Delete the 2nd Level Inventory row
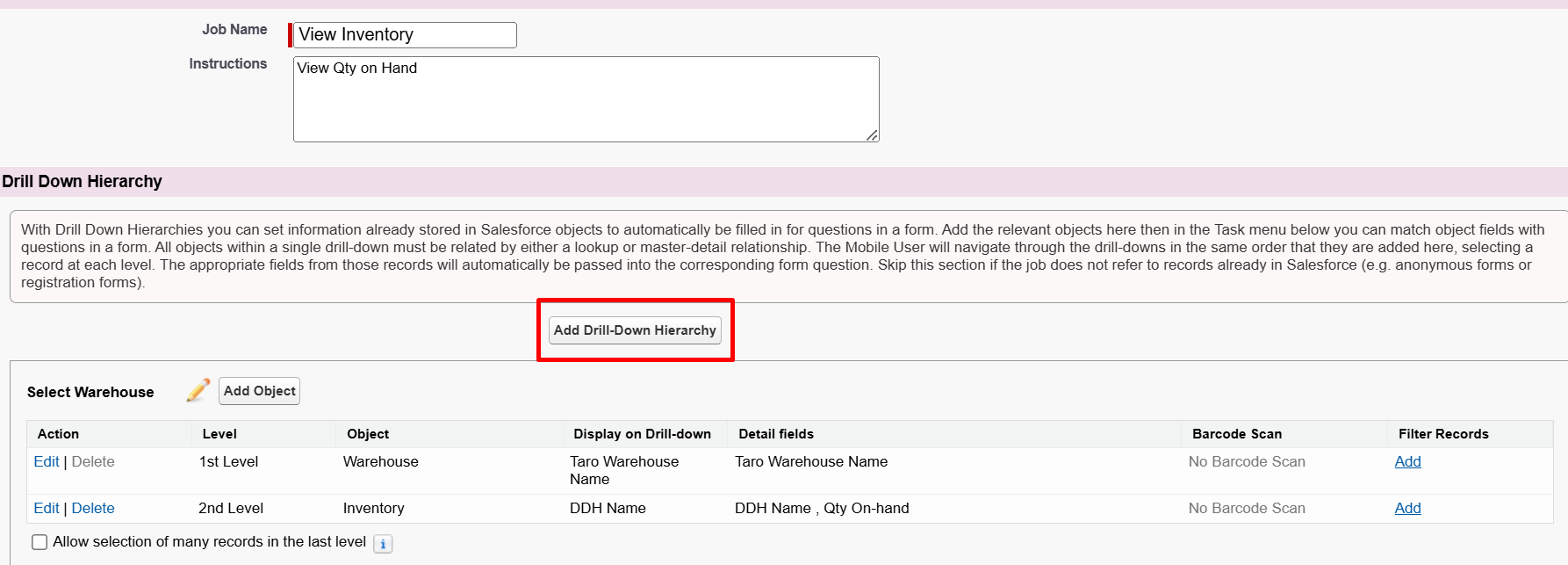Screen dimensions: 1568x565 [x=93, y=509]
